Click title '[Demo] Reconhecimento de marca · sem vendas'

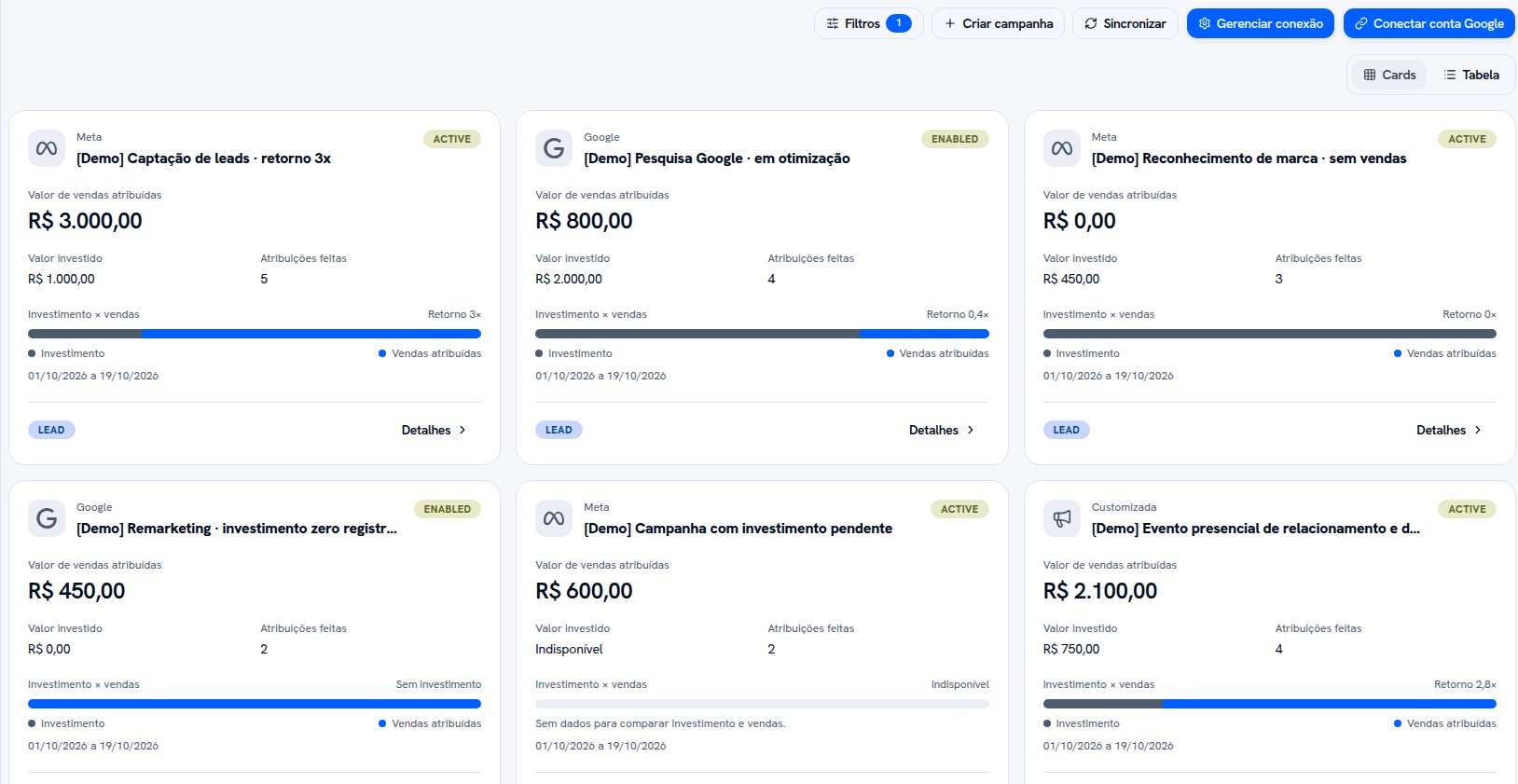[1249, 158]
